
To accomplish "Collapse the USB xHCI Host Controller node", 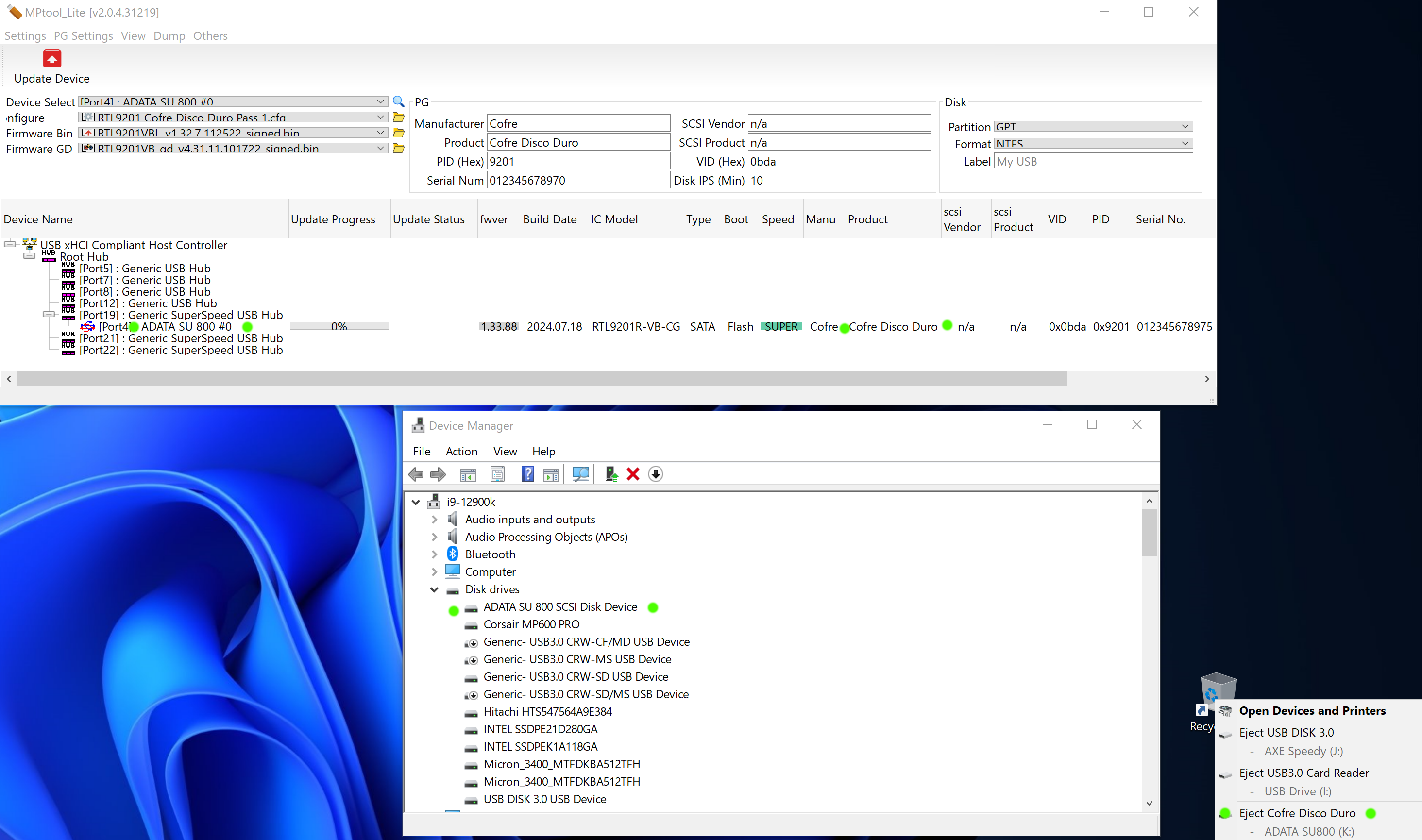I will pyautogui.click(x=10, y=245).
